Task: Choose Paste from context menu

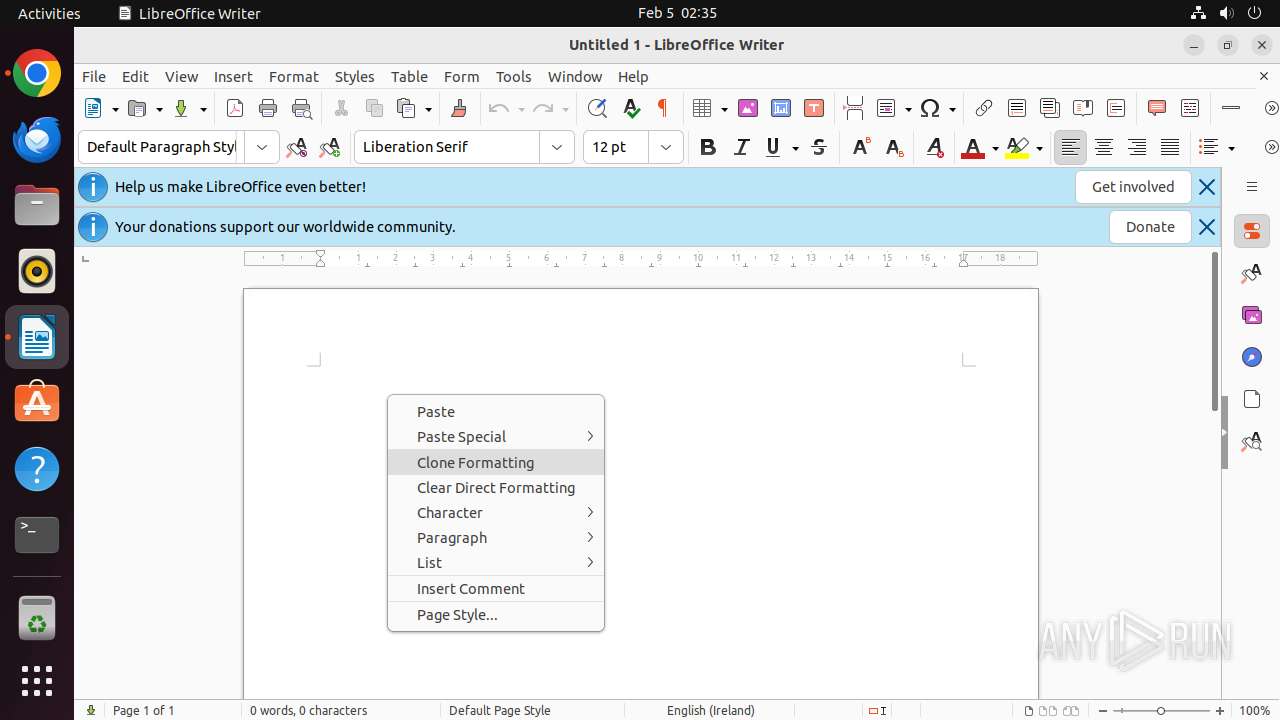Action: pos(496,411)
